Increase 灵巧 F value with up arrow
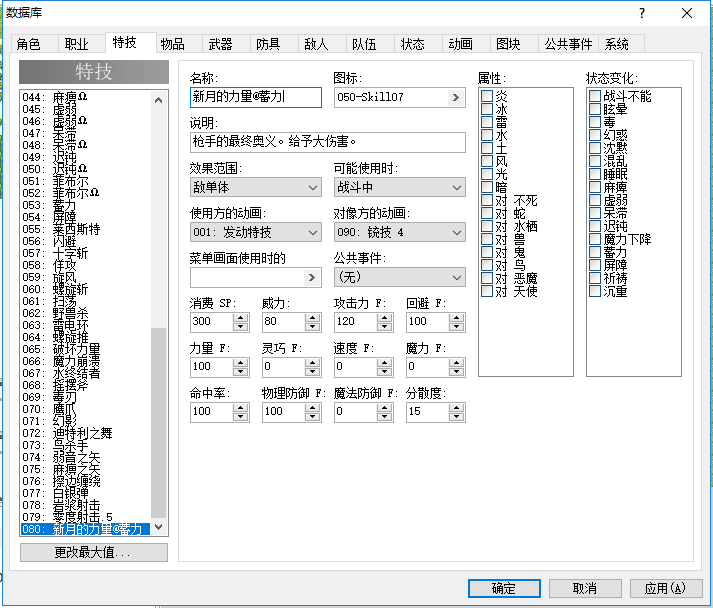 [313, 362]
